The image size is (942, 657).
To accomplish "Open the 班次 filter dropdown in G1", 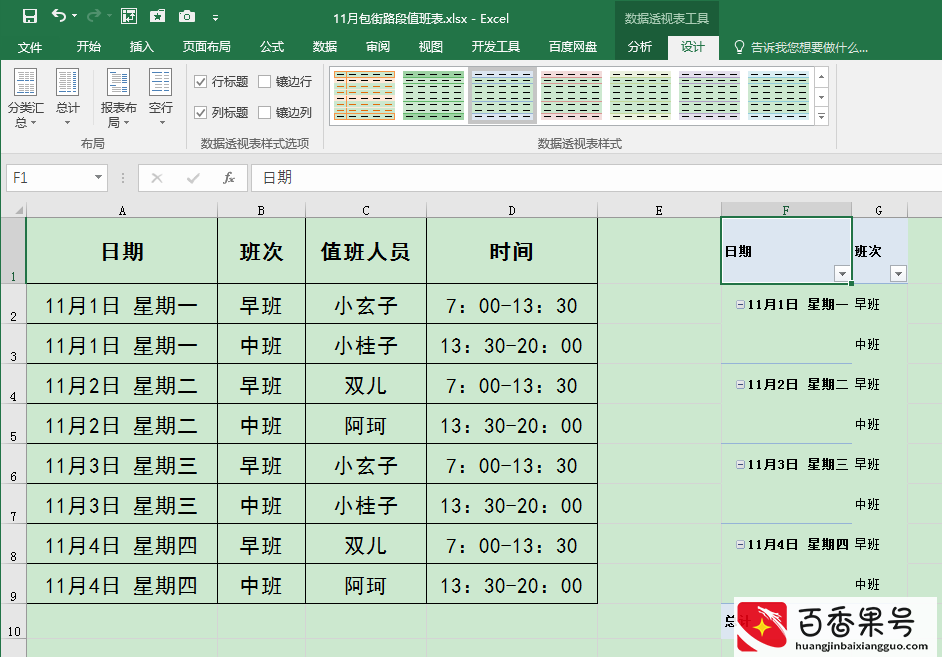I will point(898,274).
